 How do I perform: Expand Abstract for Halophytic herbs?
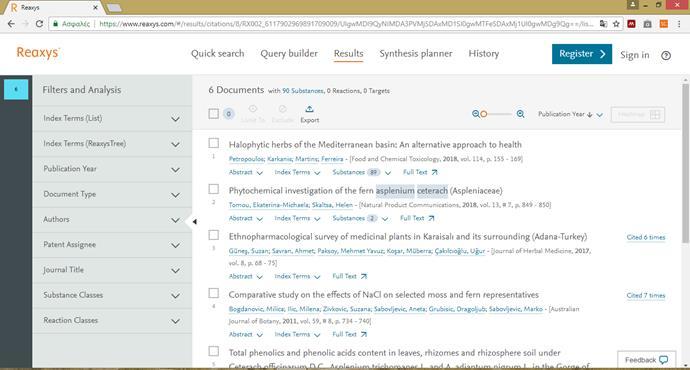click(x=246, y=172)
